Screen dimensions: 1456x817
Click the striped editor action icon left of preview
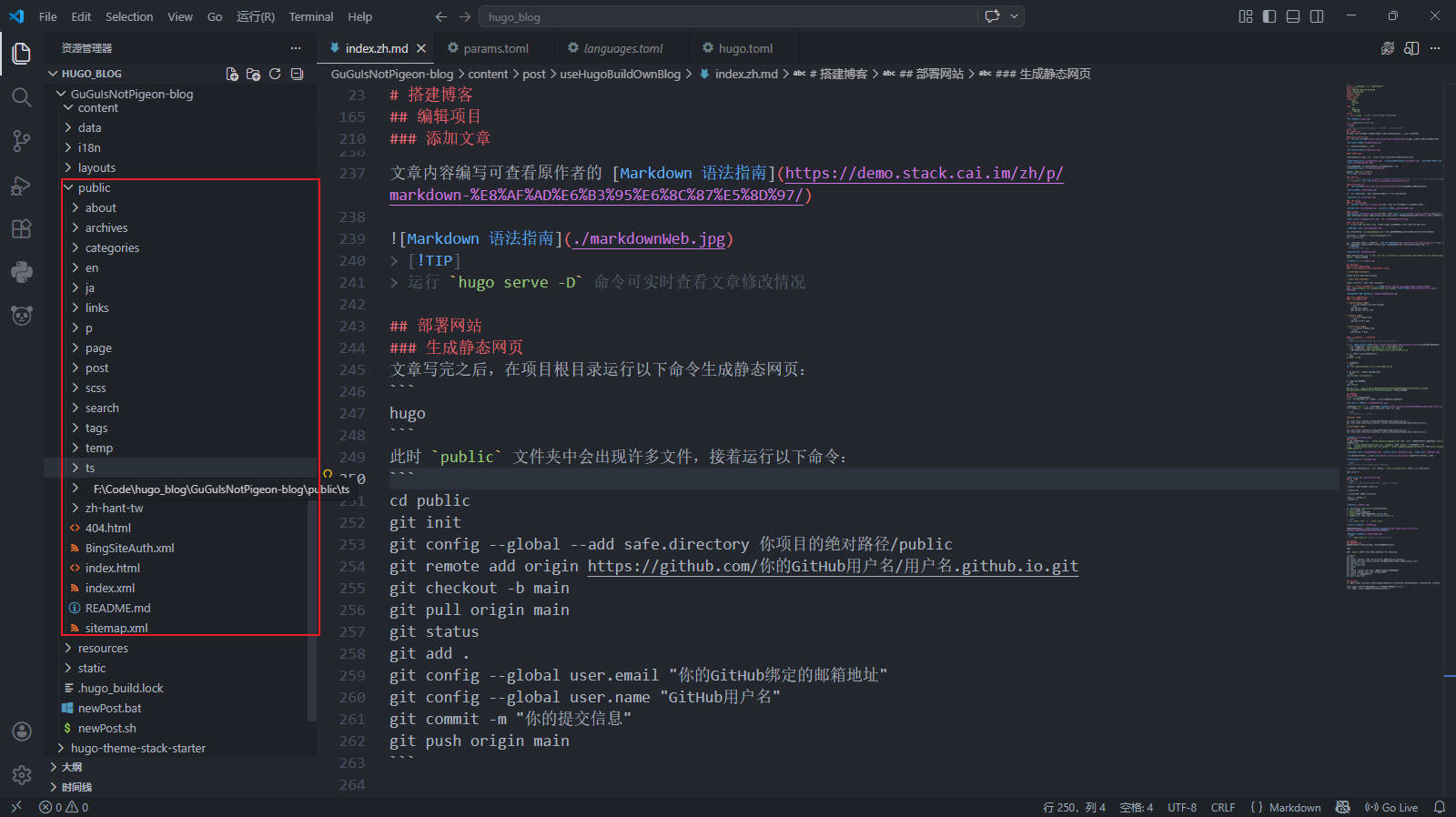1388,48
